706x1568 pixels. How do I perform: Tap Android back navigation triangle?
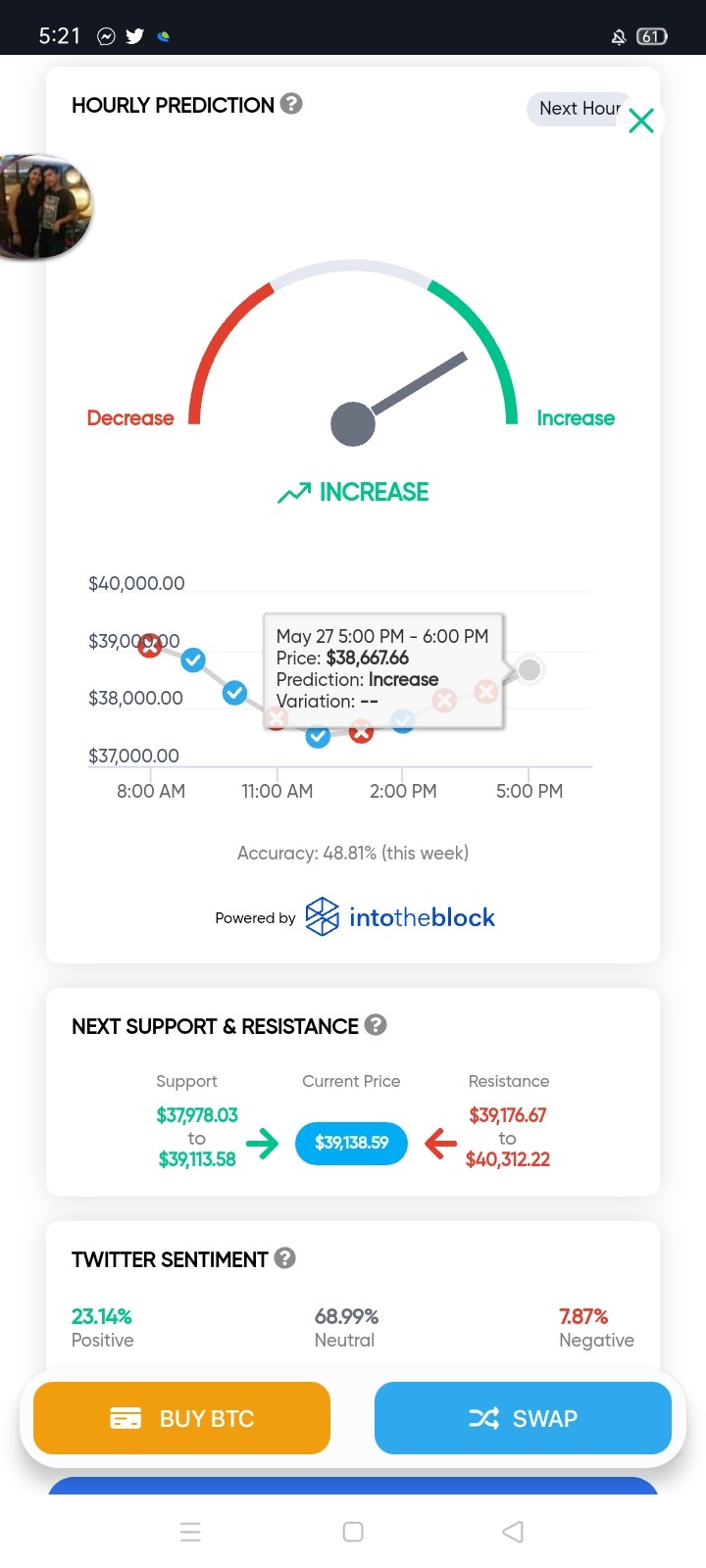(513, 1532)
